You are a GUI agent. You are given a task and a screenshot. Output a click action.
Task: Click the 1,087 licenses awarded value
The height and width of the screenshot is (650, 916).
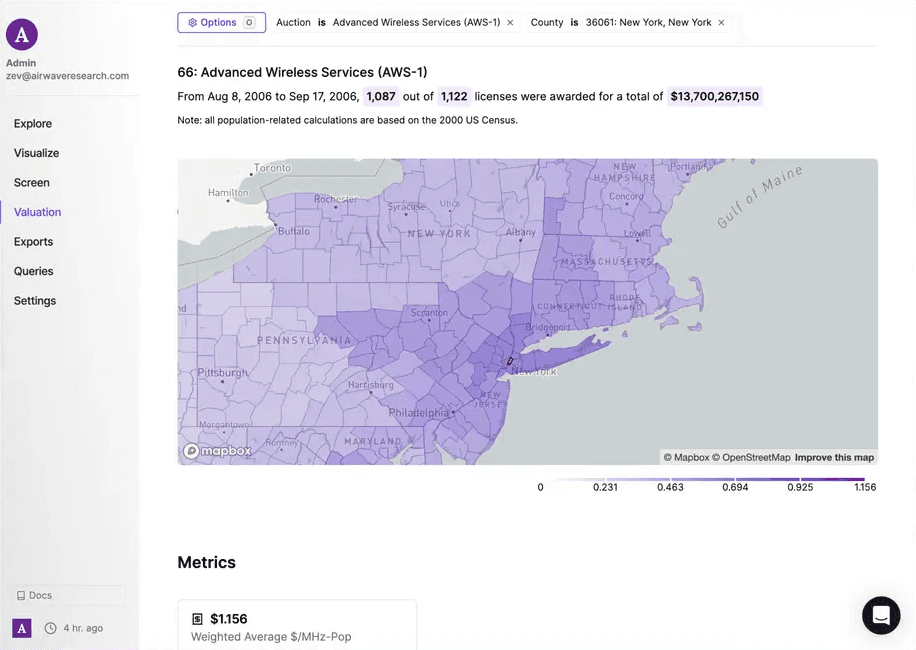[381, 96]
